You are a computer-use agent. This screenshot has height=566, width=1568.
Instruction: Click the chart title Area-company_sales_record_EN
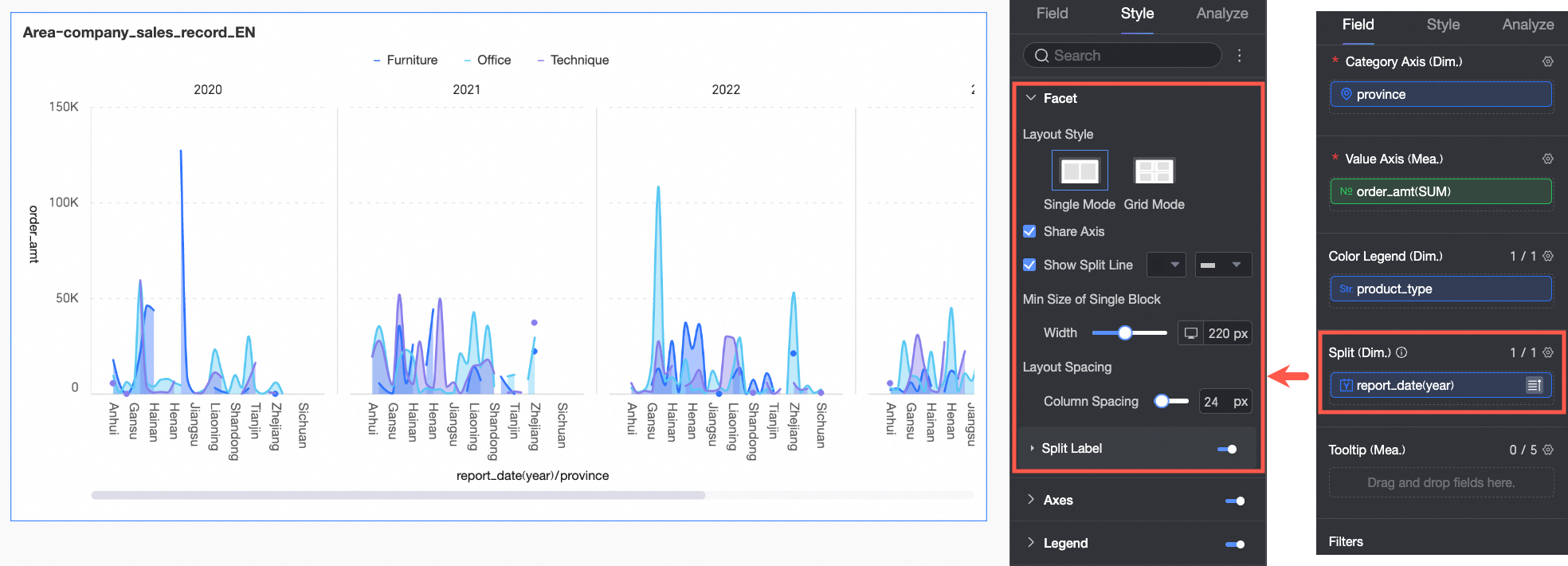click(139, 33)
